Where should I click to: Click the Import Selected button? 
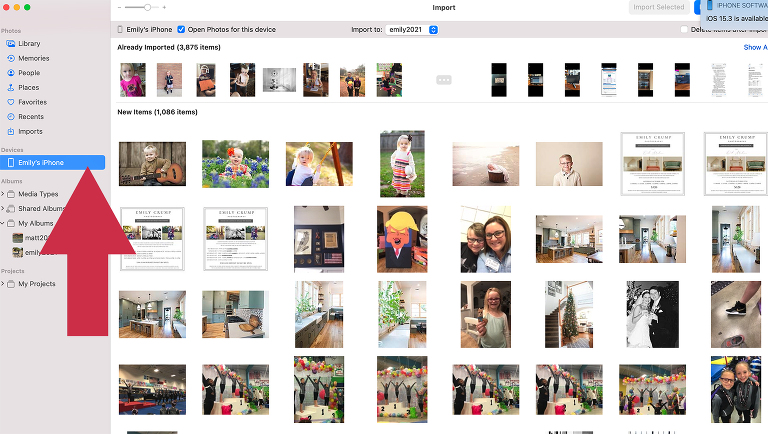click(x=659, y=7)
